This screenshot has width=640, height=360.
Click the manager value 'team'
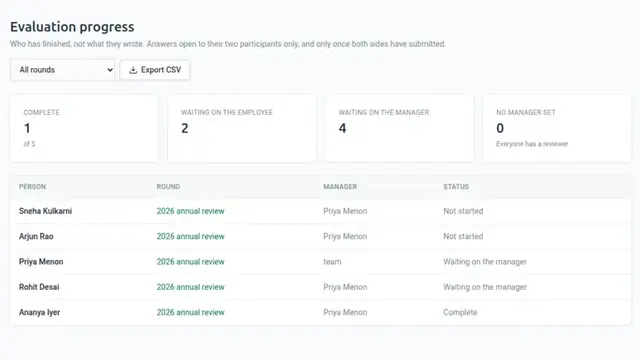332,262
